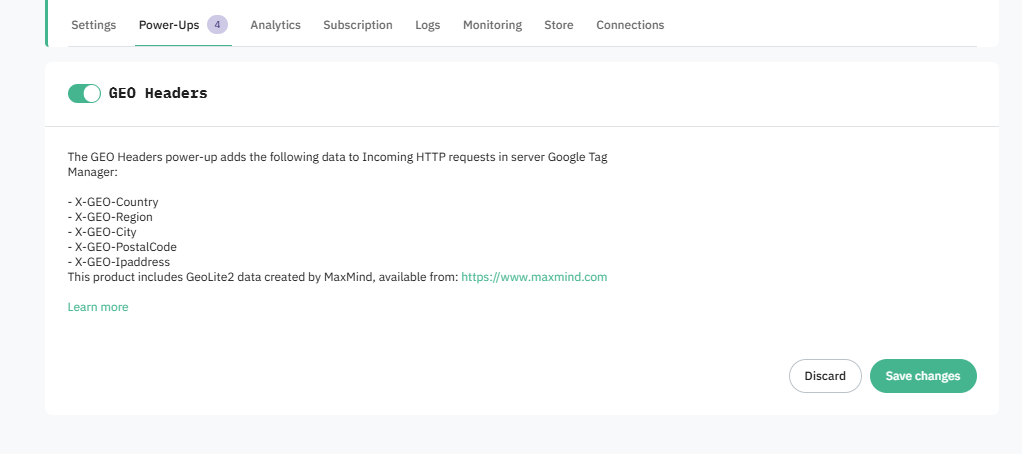This screenshot has width=1022, height=454.
Task: Open the Logs tab
Action: click(427, 25)
